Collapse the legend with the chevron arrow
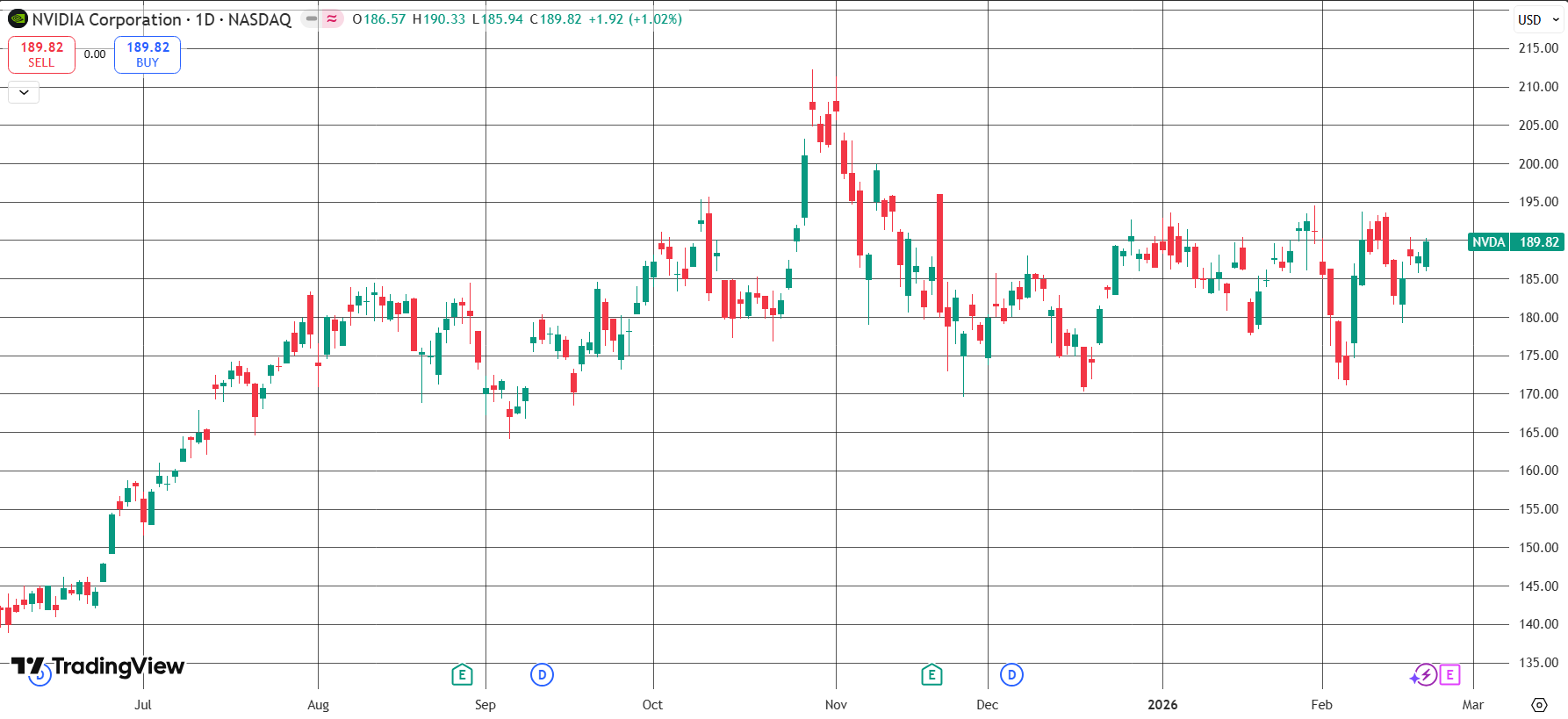 pyautogui.click(x=24, y=92)
